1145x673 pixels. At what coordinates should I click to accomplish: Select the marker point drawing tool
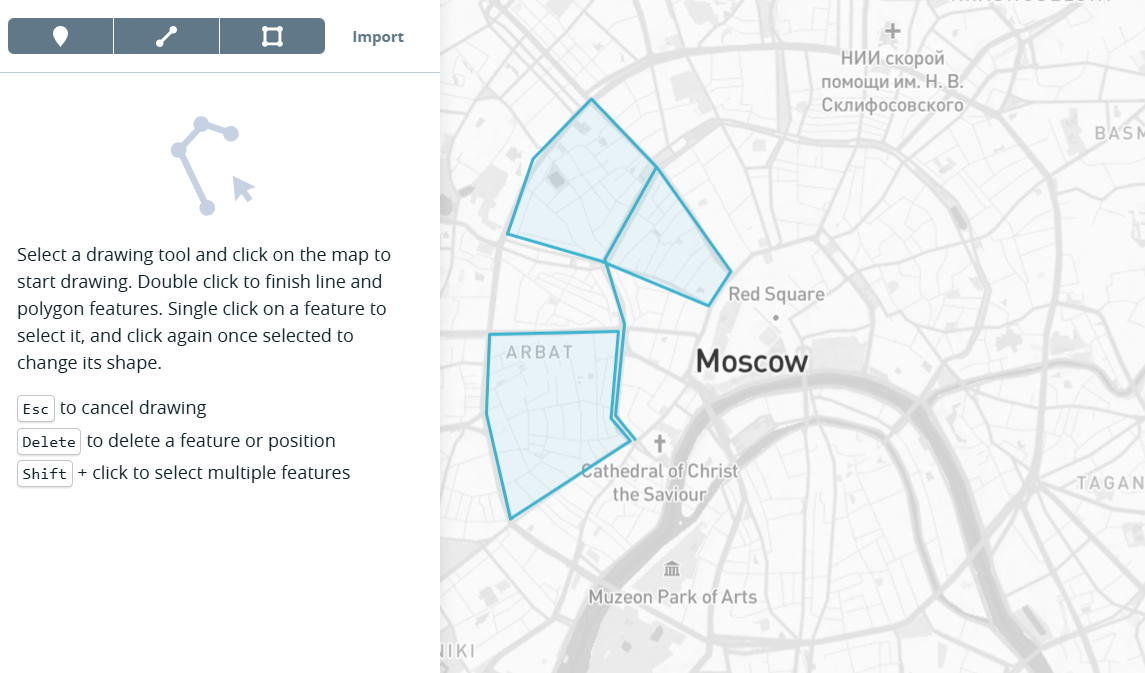(60, 37)
